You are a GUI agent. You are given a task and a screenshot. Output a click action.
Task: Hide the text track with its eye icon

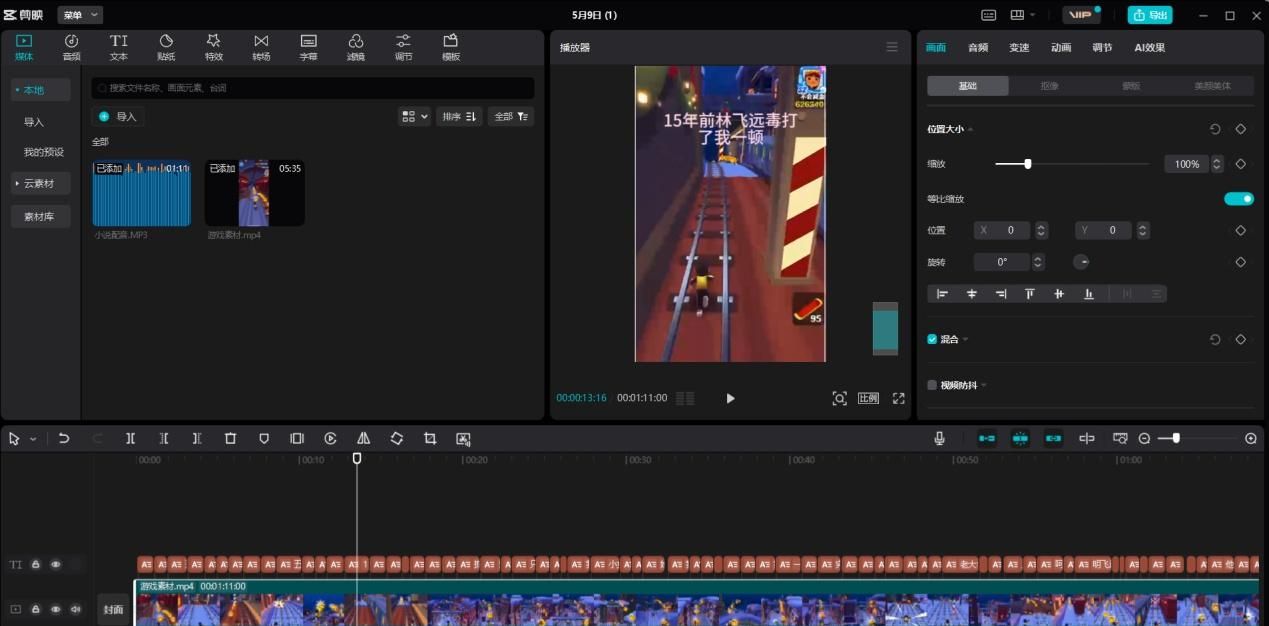[x=56, y=564]
